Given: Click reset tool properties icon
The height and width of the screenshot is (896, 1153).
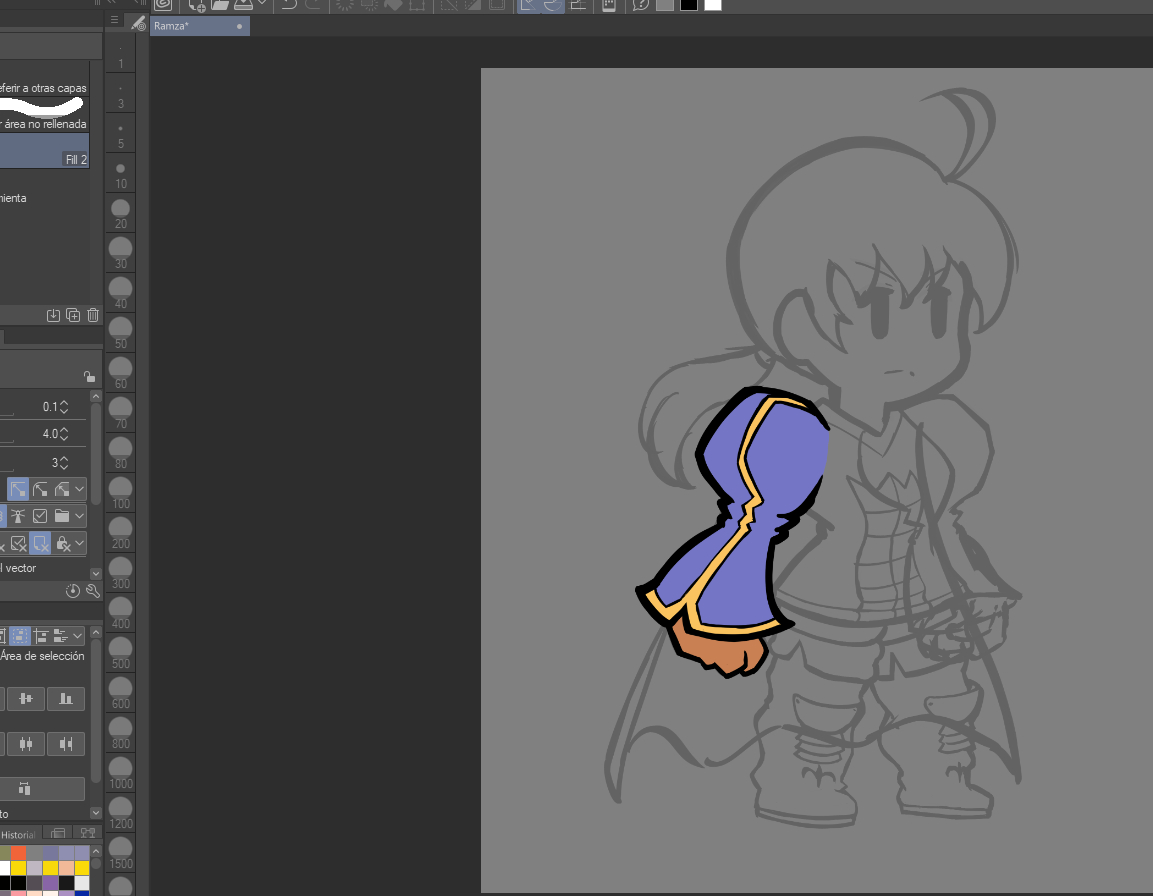Looking at the screenshot, I should (x=73, y=591).
